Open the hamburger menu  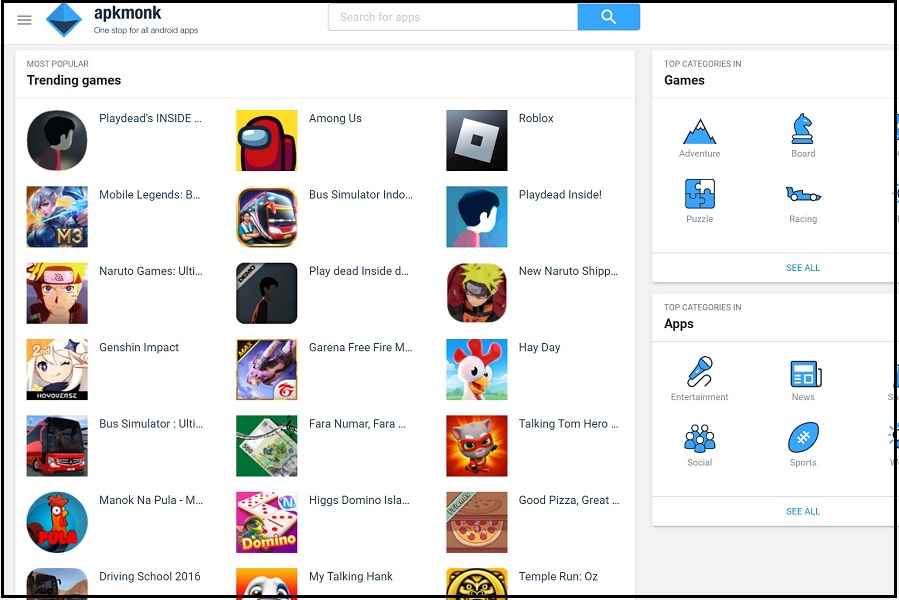[x=24, y=20]
